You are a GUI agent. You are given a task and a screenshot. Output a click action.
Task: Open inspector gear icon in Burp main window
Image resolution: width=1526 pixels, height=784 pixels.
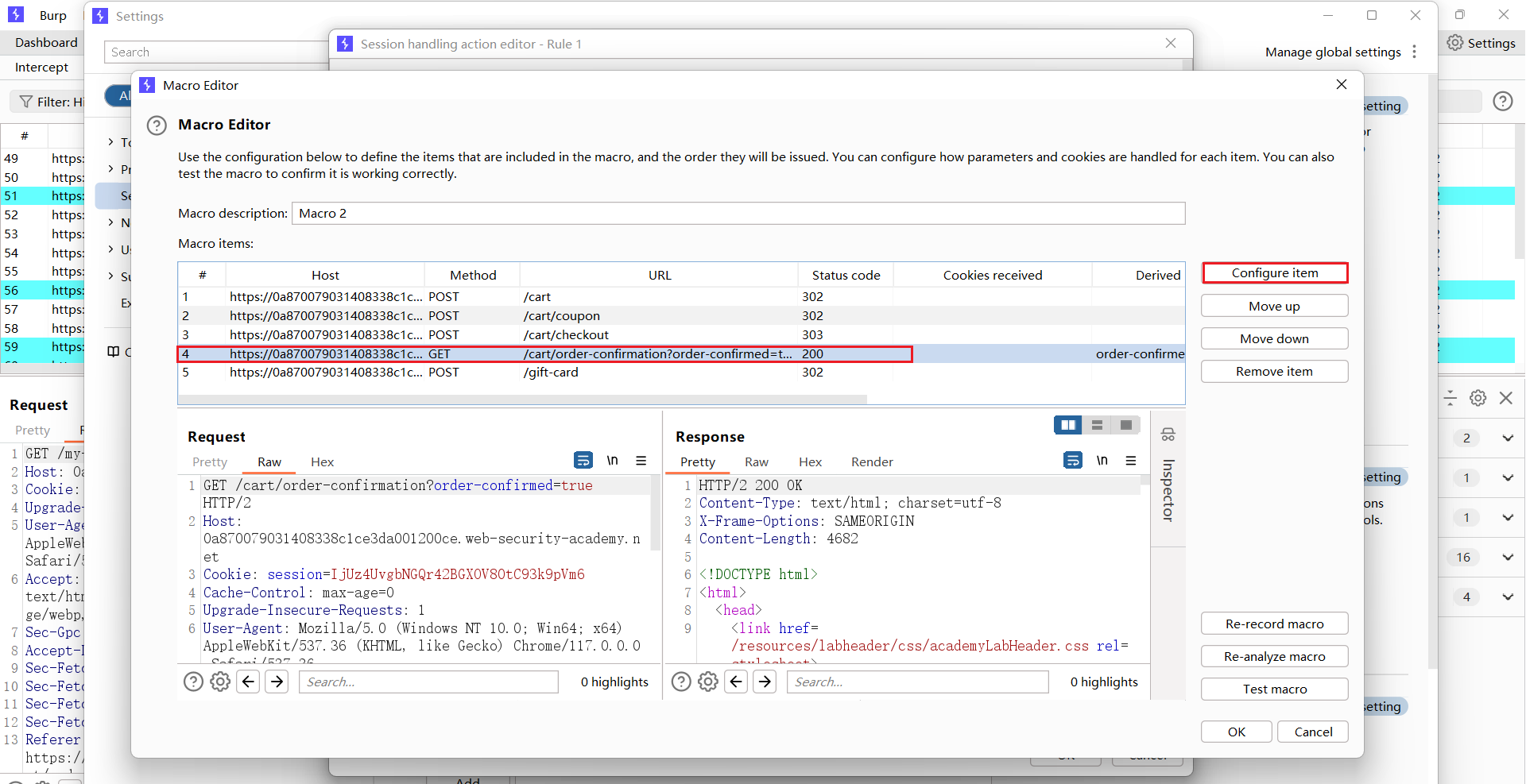pyautogui.click(x=1478, y=398)
